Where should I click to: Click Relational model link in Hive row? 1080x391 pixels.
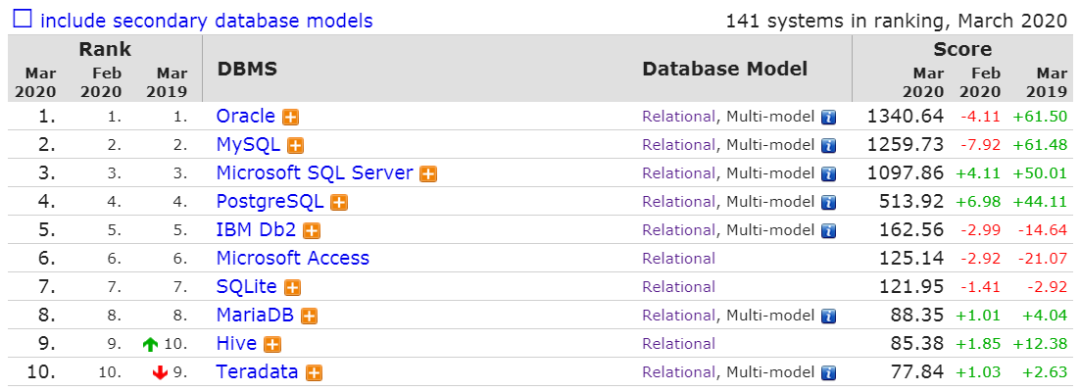679,344
